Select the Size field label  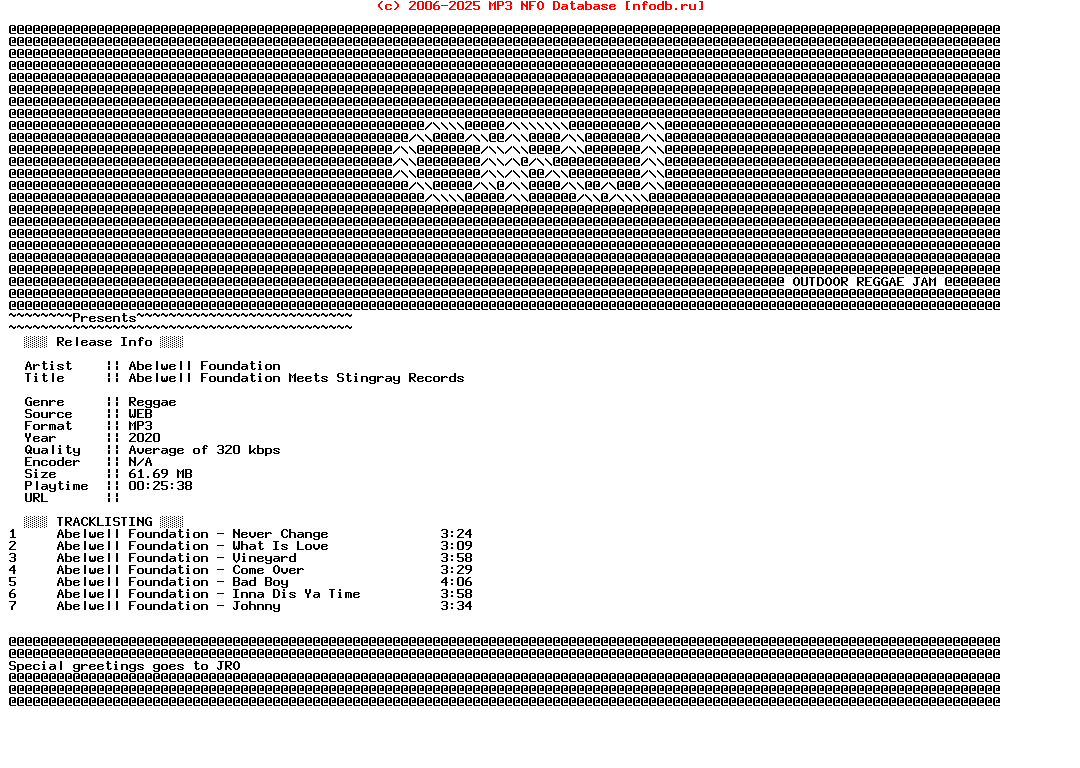tap(40, 475)
